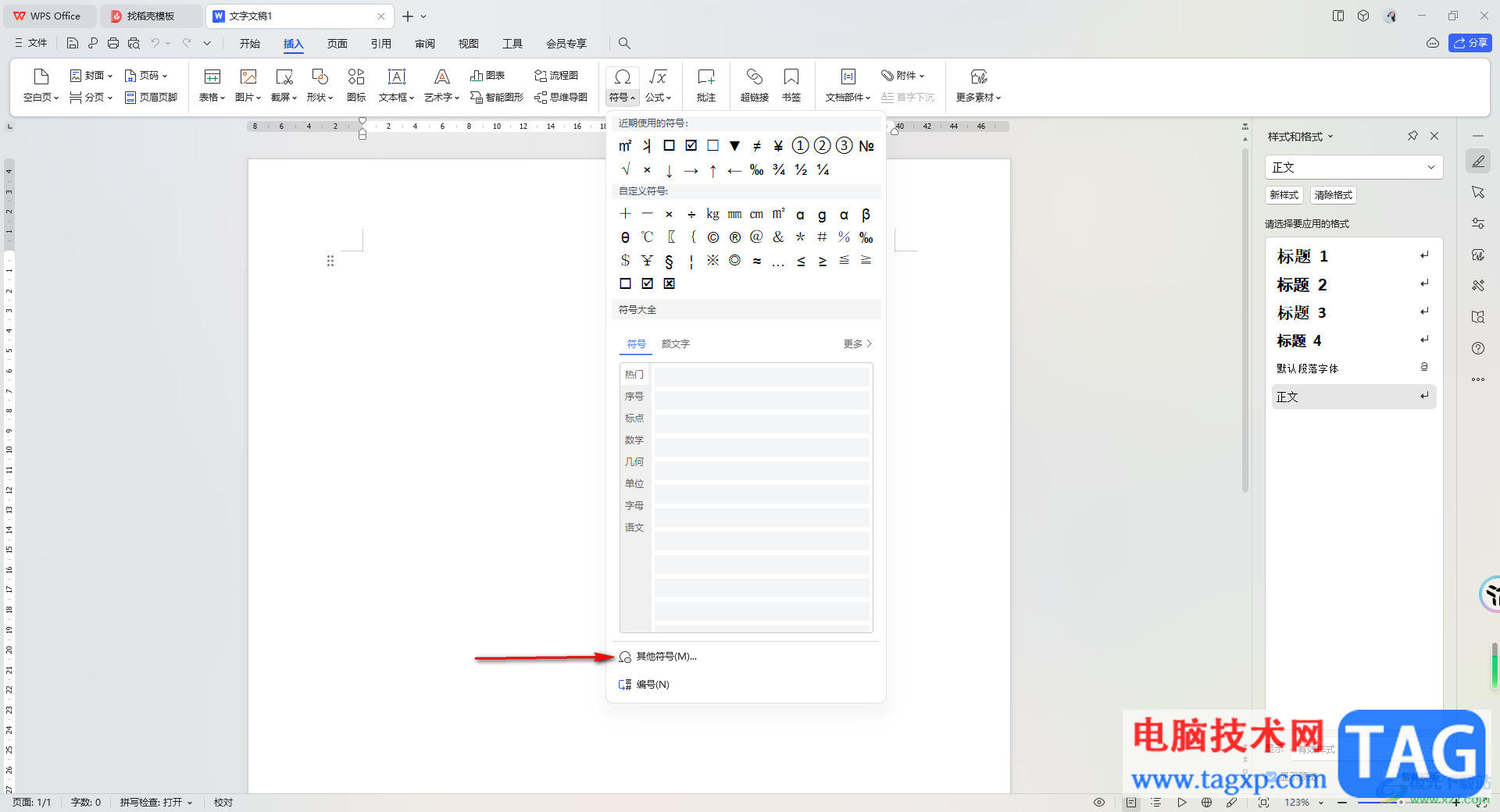This screenshot has height=812, width=1500.
Task: Open the Page (页面) ribbon tab
Action: (x=337, y=44)
